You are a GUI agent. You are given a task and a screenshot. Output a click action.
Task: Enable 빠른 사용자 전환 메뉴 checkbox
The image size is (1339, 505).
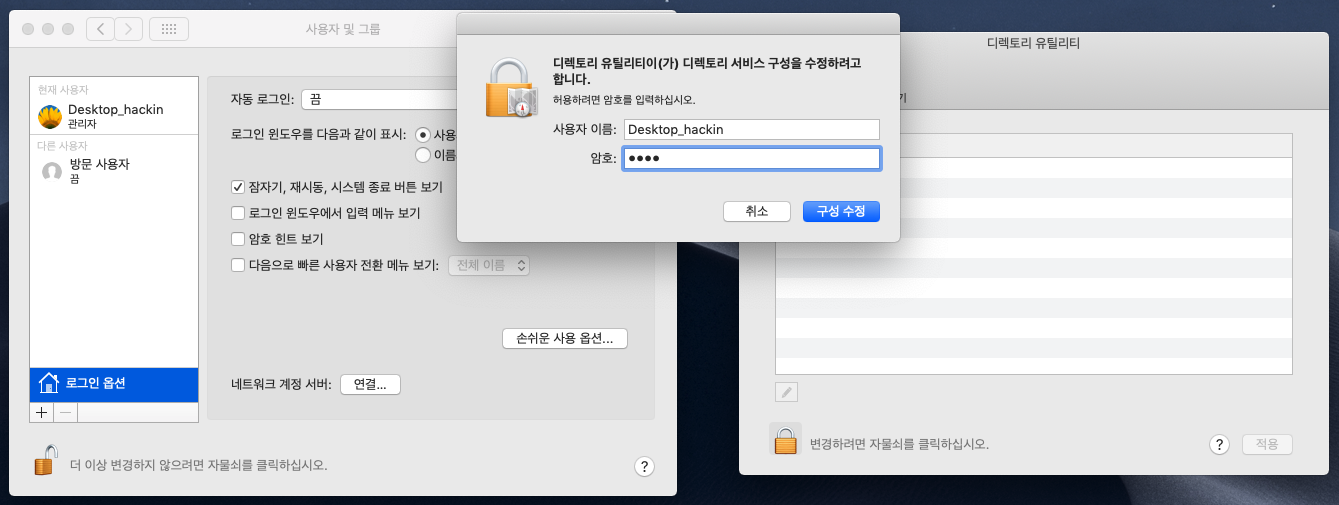pos(238,265)
